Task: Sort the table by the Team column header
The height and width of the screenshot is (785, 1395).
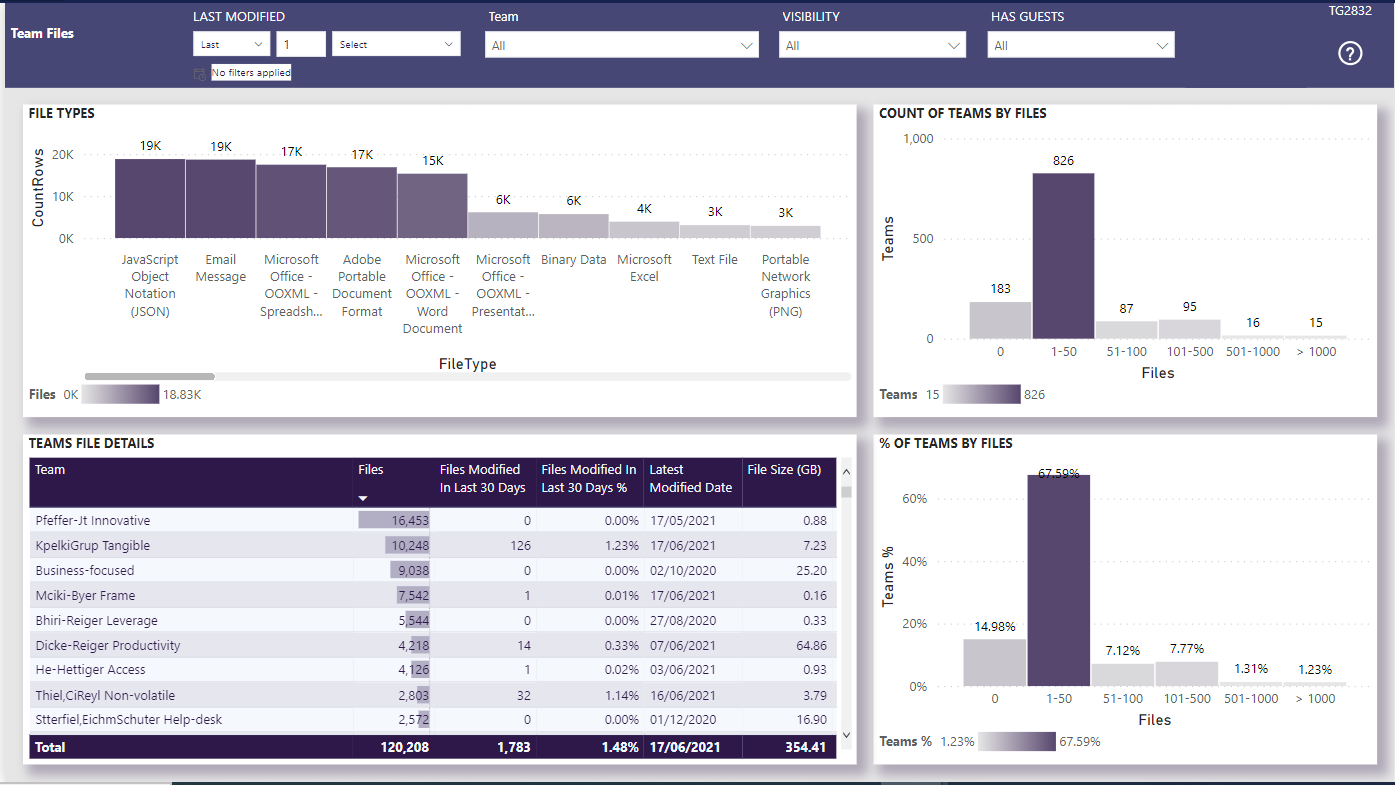Action: pos(50,469)
